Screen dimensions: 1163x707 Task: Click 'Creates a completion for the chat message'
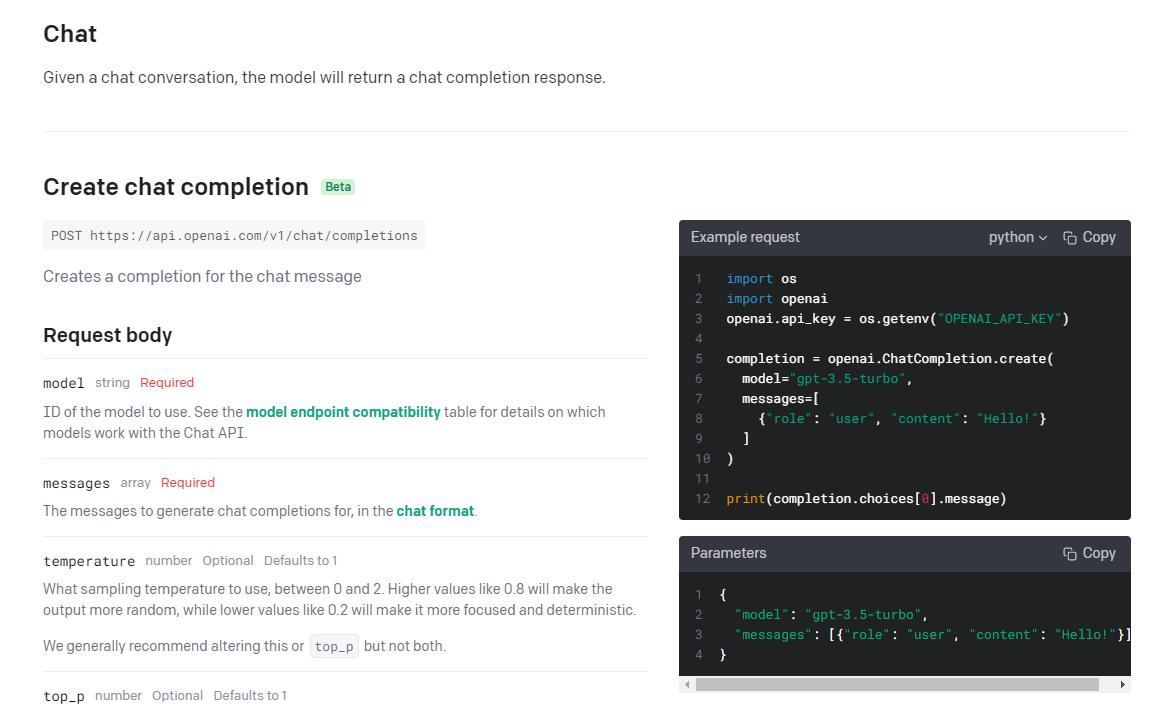pyautogui.click(x=202, y=277)
